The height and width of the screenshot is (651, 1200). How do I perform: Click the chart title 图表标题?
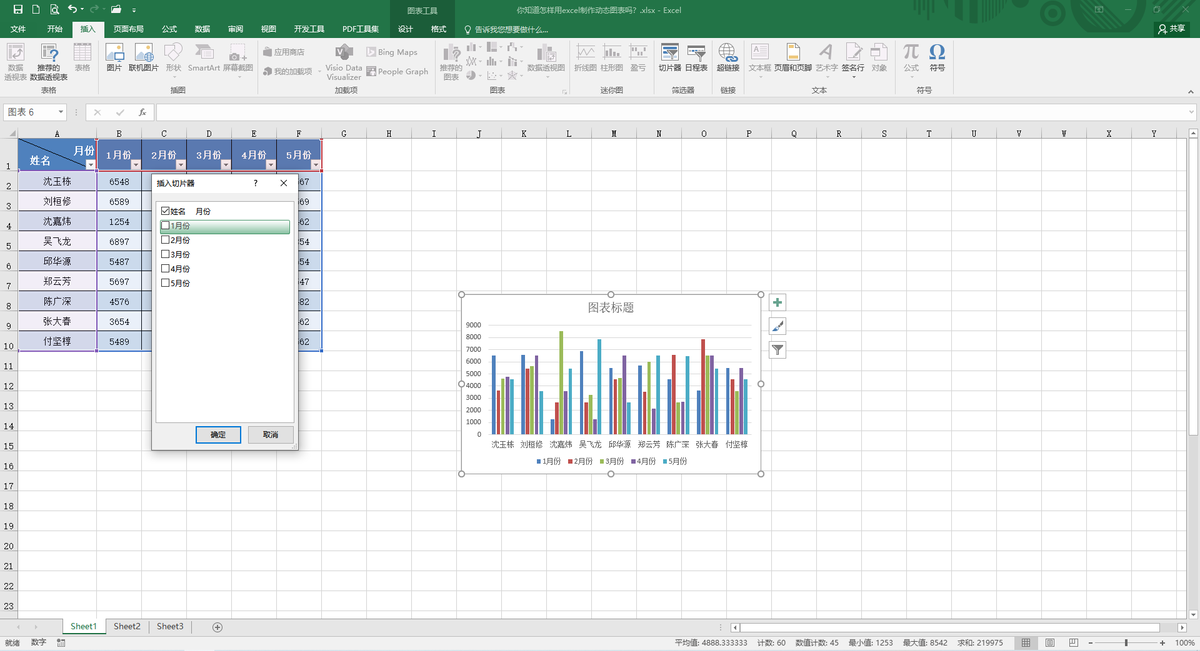coord(610,307)
